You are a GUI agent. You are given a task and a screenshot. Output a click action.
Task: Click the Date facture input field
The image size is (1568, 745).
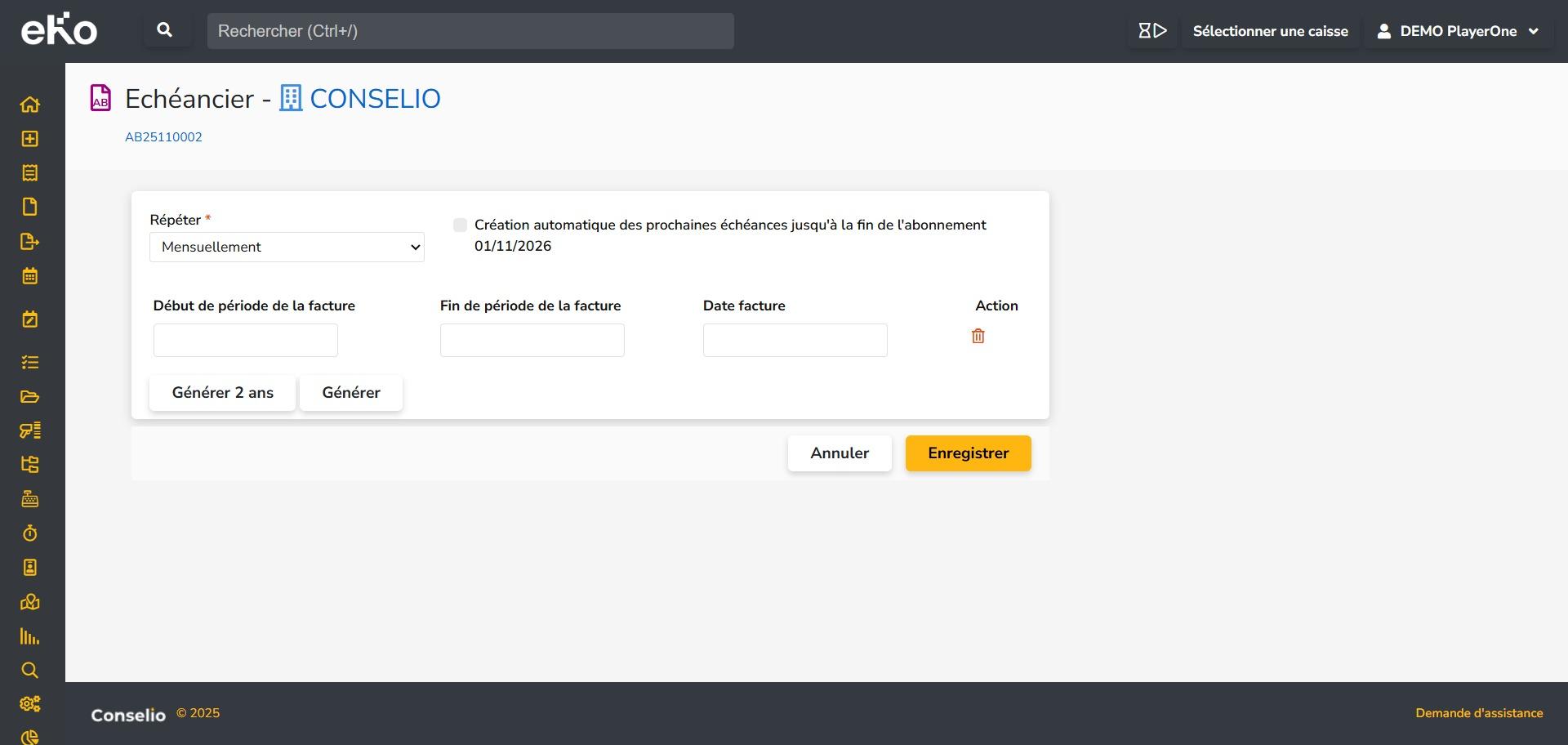pyautogui.click(x=795, y=340)
